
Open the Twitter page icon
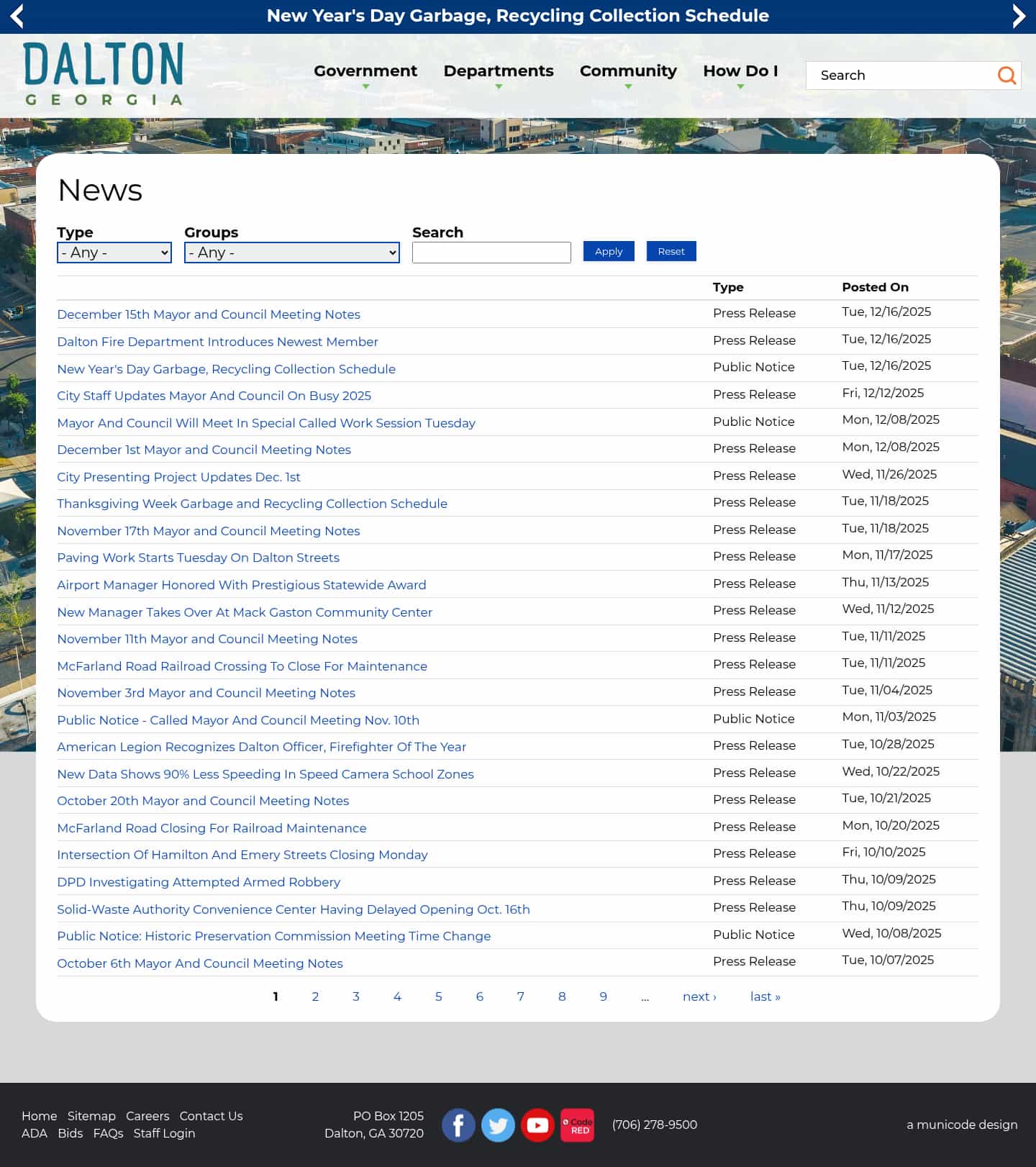pyautogui.click(x=498, y=1125)
